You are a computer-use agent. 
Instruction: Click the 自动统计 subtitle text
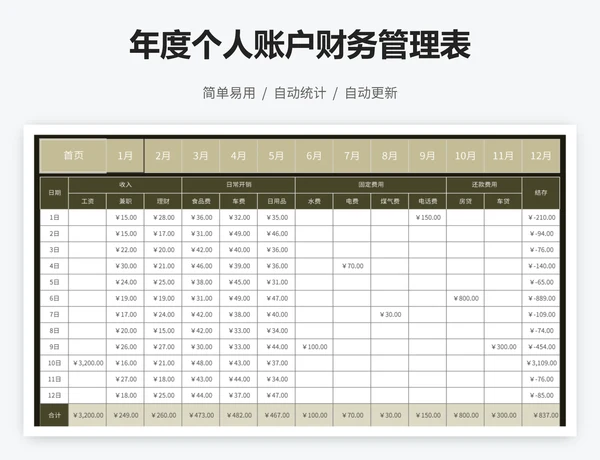pyautogui.click(x=300, y=93)
